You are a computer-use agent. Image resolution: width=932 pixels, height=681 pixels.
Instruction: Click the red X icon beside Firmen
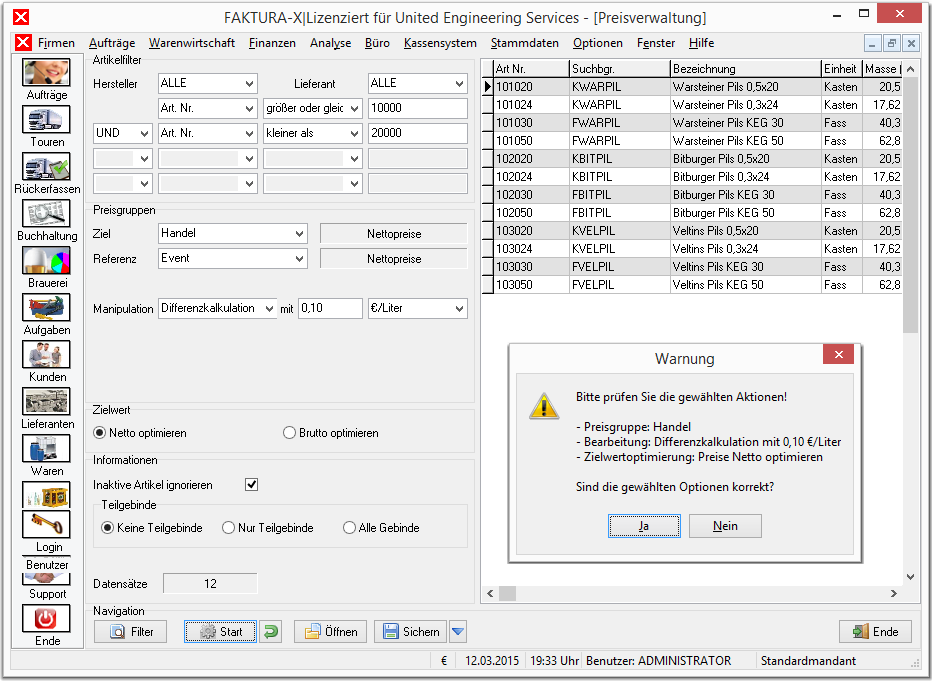point(23,43)
